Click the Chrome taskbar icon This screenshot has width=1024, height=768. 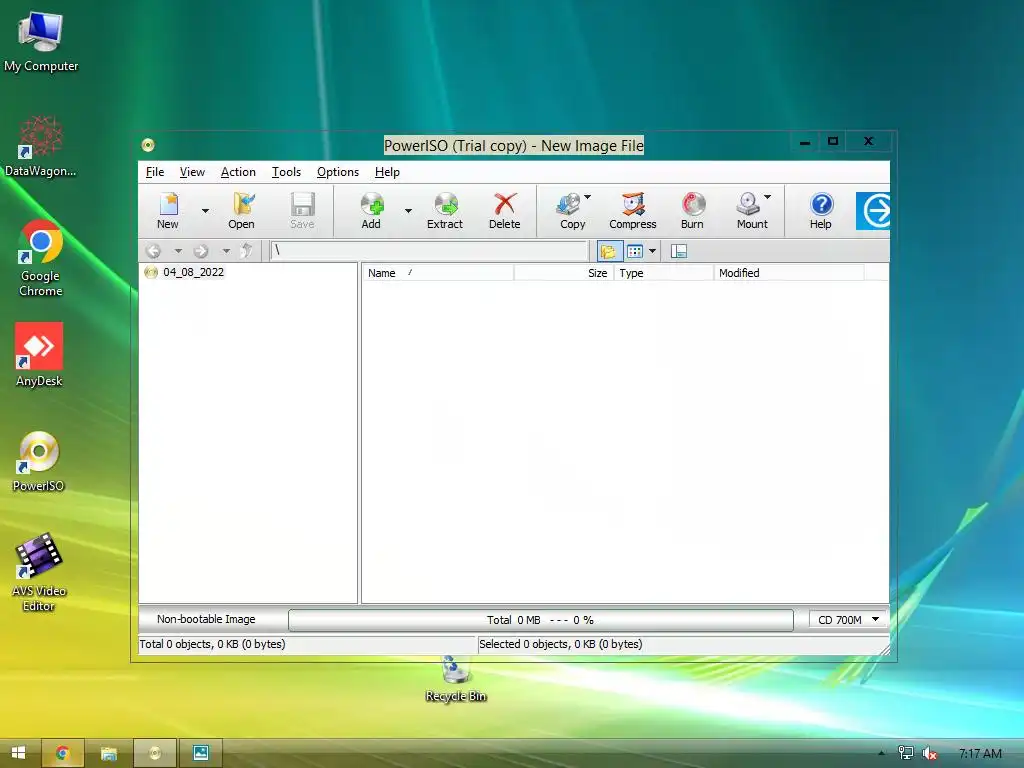tap(63, 753)
